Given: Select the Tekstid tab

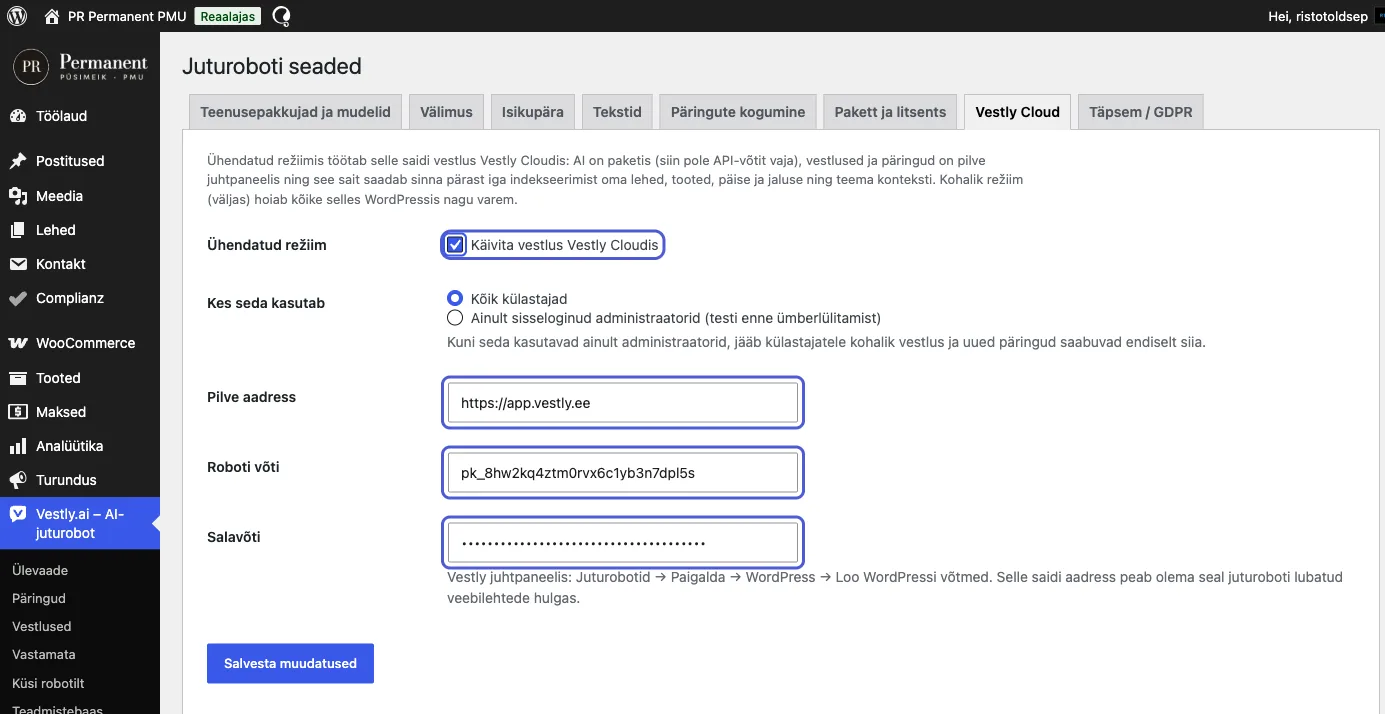Looking at the screenshot, I should 617,112.
